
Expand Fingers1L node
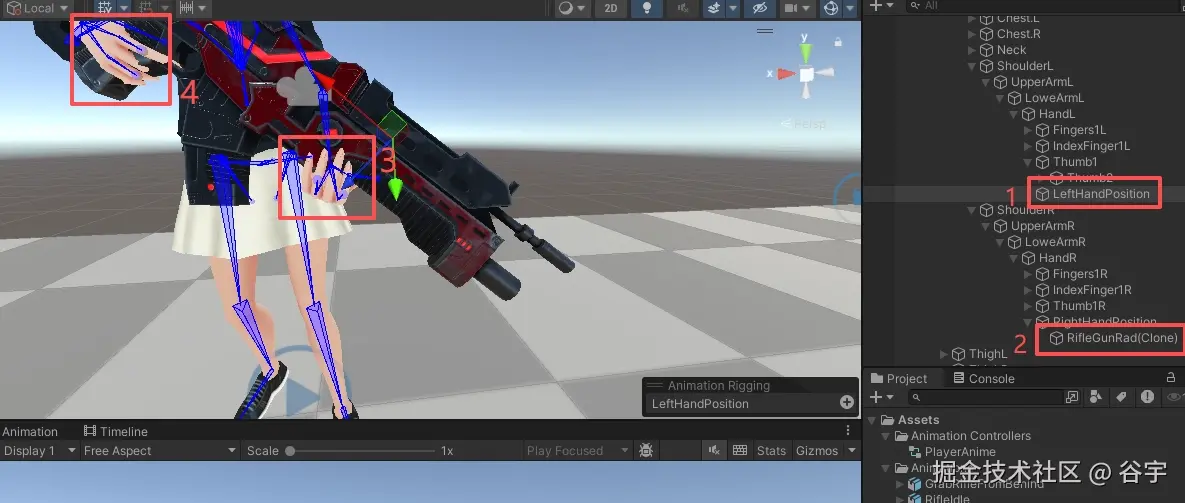tap(1028, 130)
